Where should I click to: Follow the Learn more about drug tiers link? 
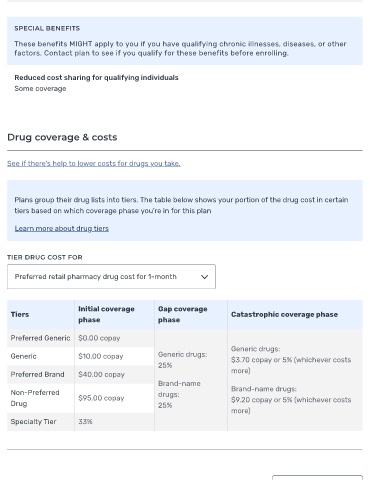[x=62, y=228]
